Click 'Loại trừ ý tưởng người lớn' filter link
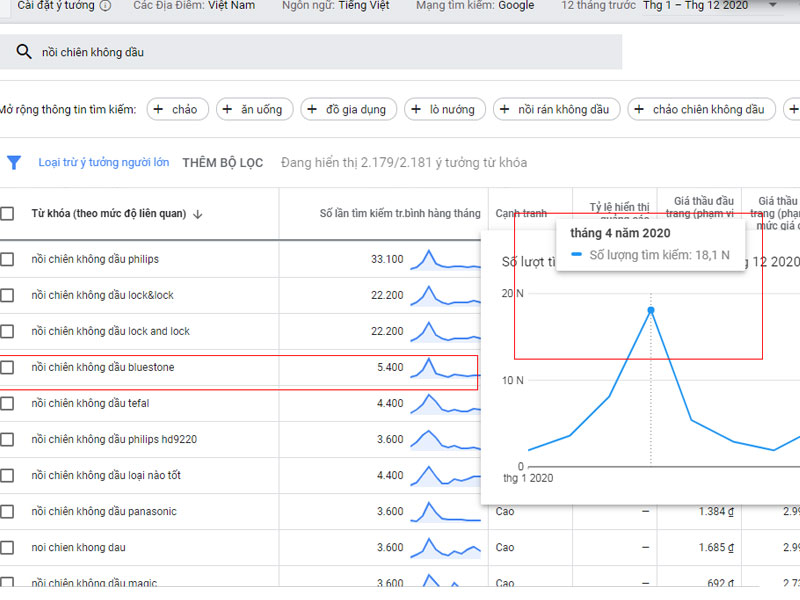The height and width of the screenshot is (600, 800). [104, 162]
